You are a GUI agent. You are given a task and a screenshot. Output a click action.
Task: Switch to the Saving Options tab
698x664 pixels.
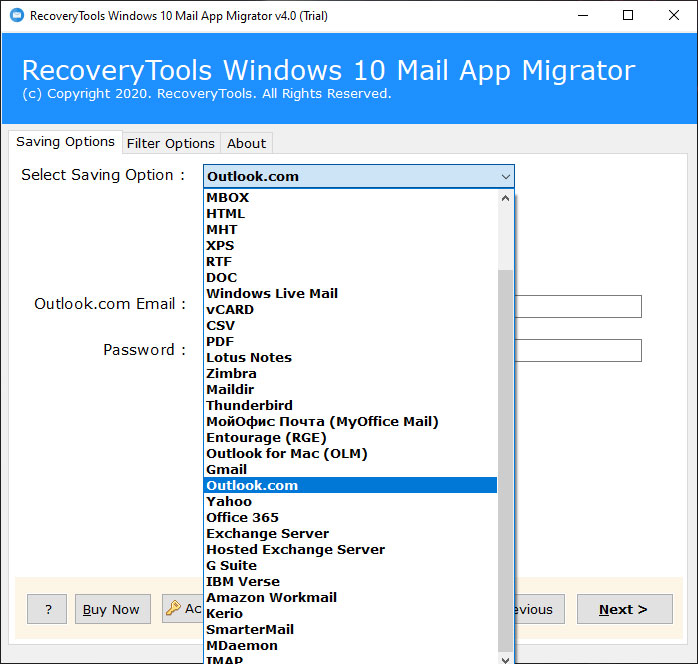pyautogui.click(x=65, y=142)
